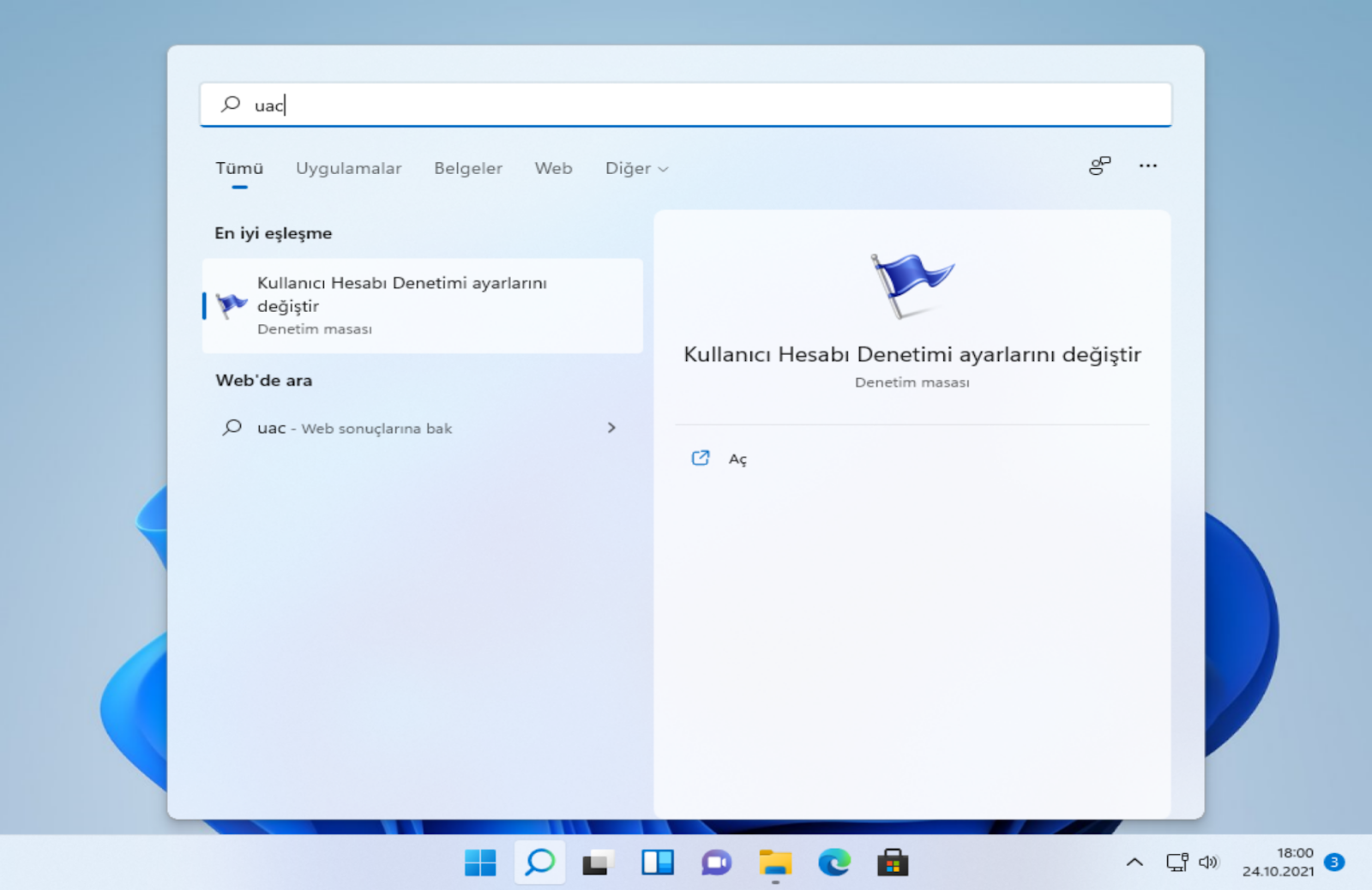This screenshot has width=1372, height=890.
Task: Click the Aç action
Action: pos(737,460)
